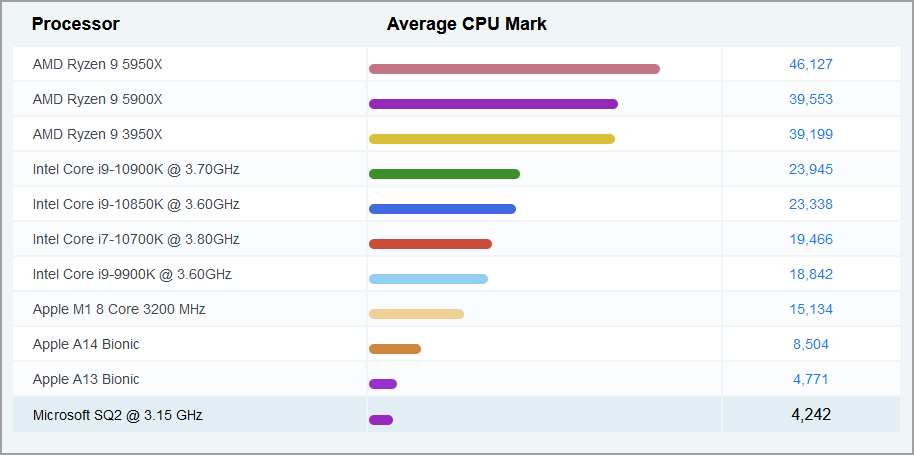This screenshot has width=914, height=455.
Task: Click Intel Core i9-10850K @ 3.60GHz name
Action: (x=136, y=204)
